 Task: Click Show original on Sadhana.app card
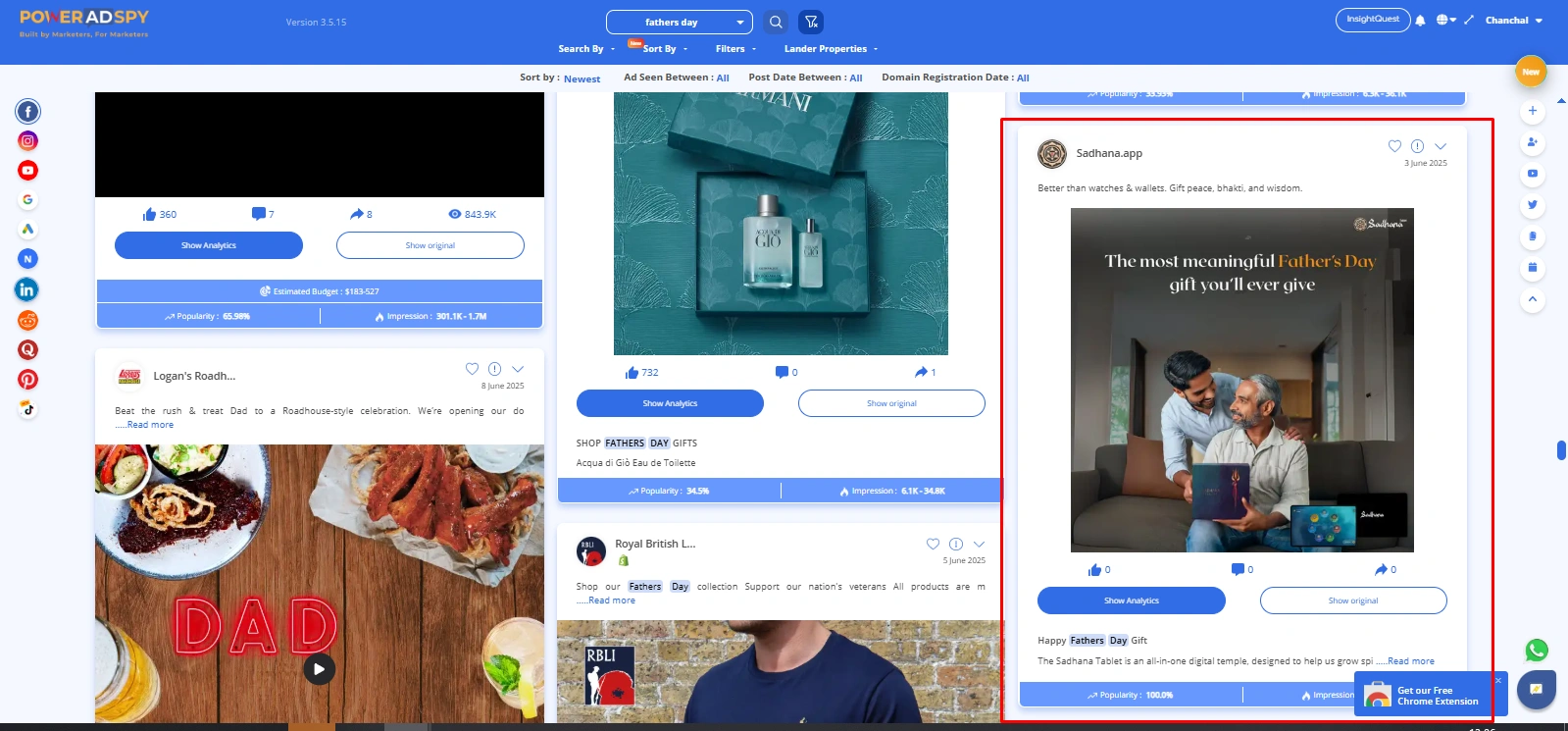pyautogui.click(x=1353, y=600)
